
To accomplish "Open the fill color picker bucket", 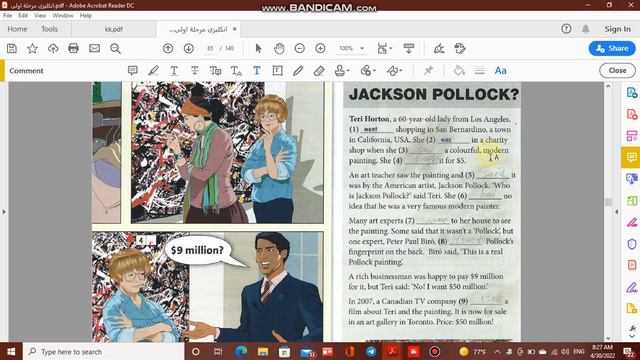I will point(459,71).
